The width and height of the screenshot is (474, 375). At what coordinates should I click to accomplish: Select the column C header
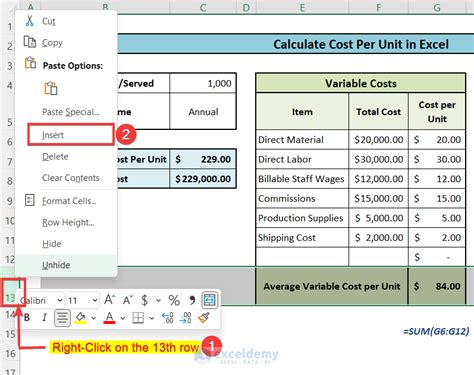(203, 7)
